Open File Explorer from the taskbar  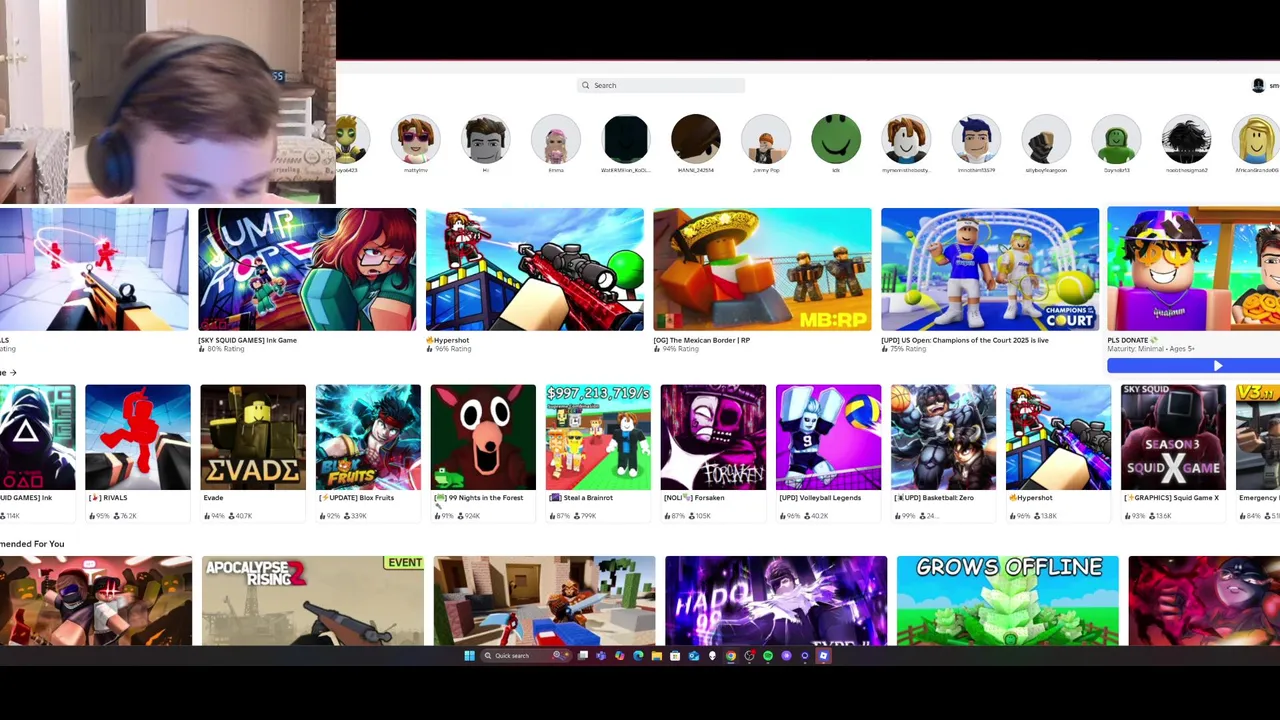click(x=656, y=656)
